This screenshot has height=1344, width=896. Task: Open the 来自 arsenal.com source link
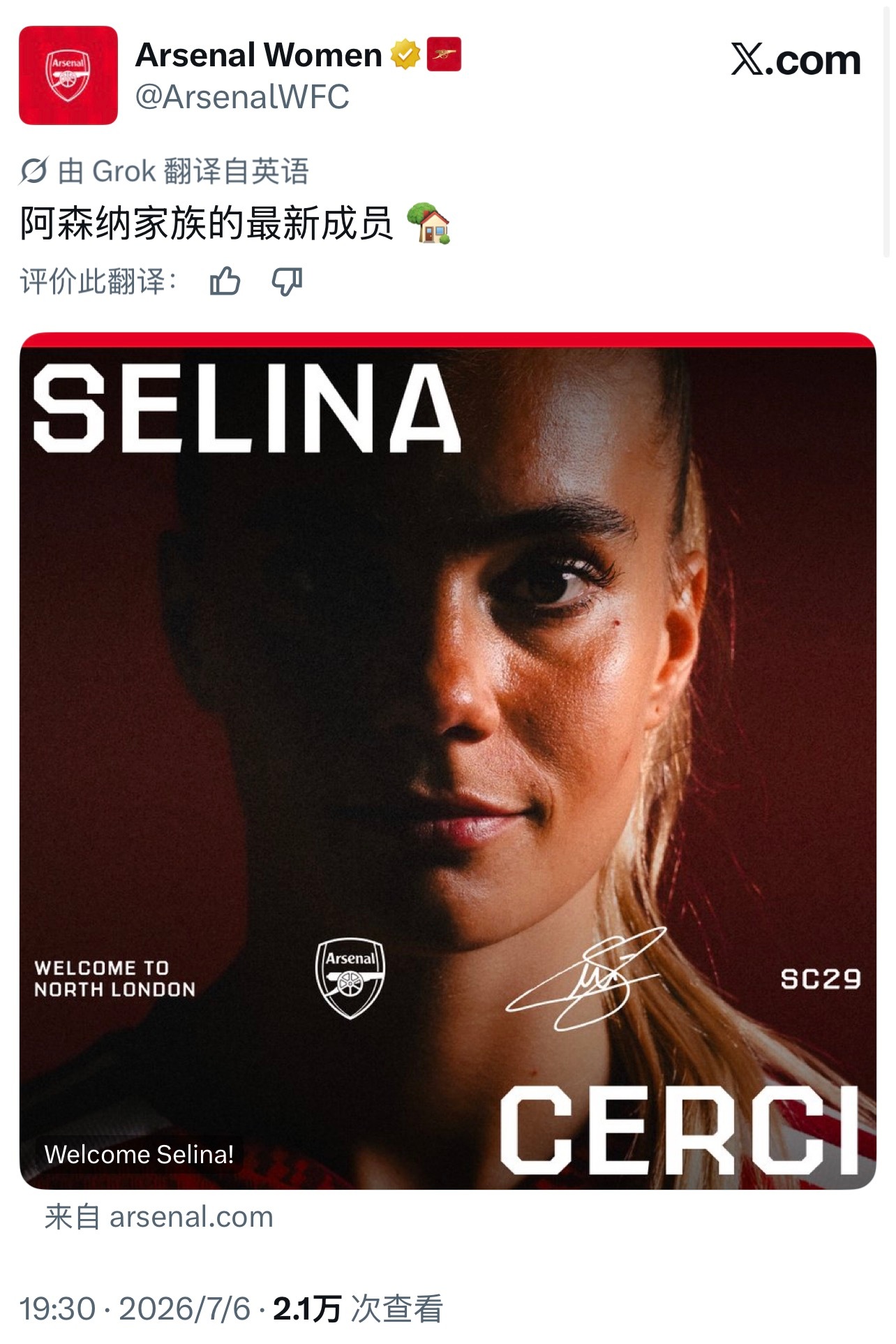pyautogui.click(x=159, y=1217)
